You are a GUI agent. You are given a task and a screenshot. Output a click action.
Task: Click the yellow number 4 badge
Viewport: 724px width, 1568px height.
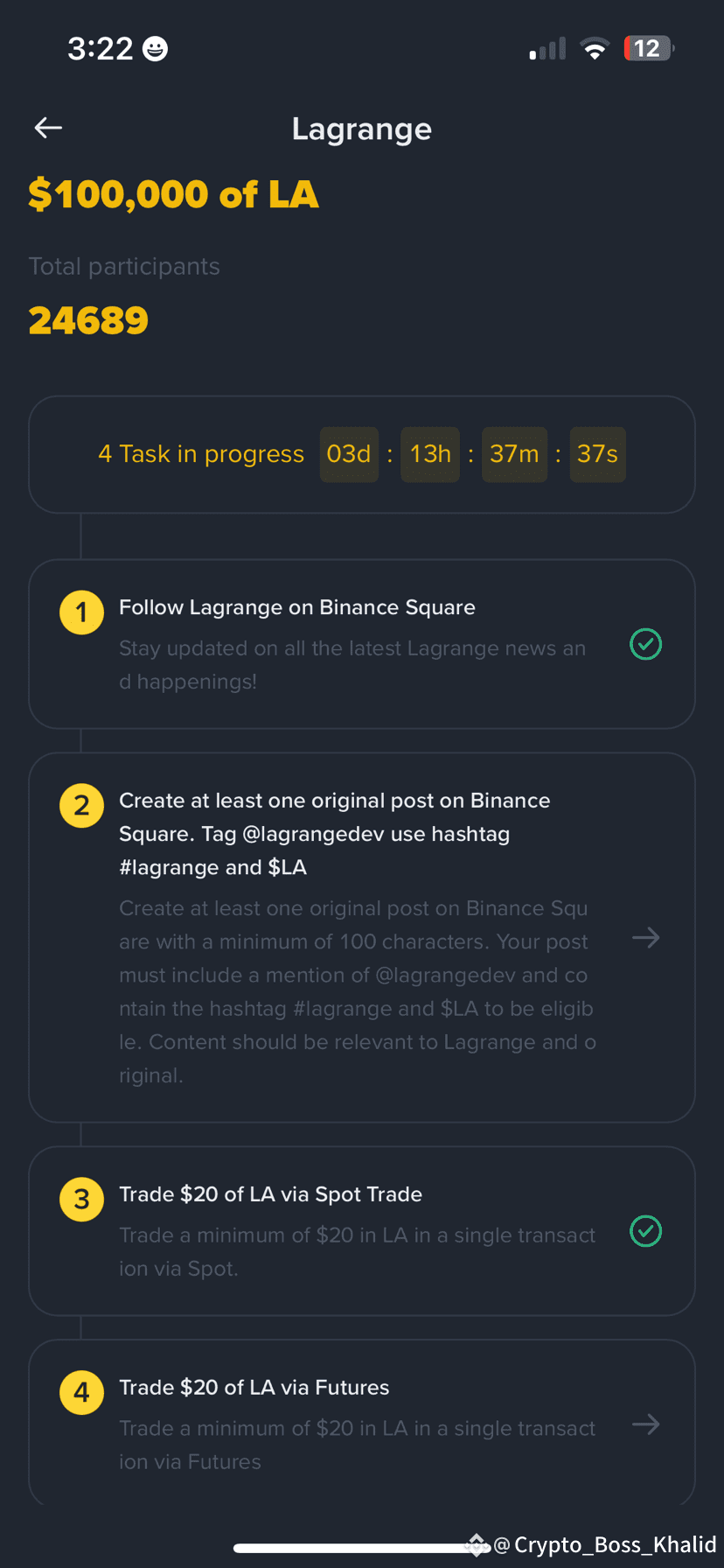tap(81, 1392)
